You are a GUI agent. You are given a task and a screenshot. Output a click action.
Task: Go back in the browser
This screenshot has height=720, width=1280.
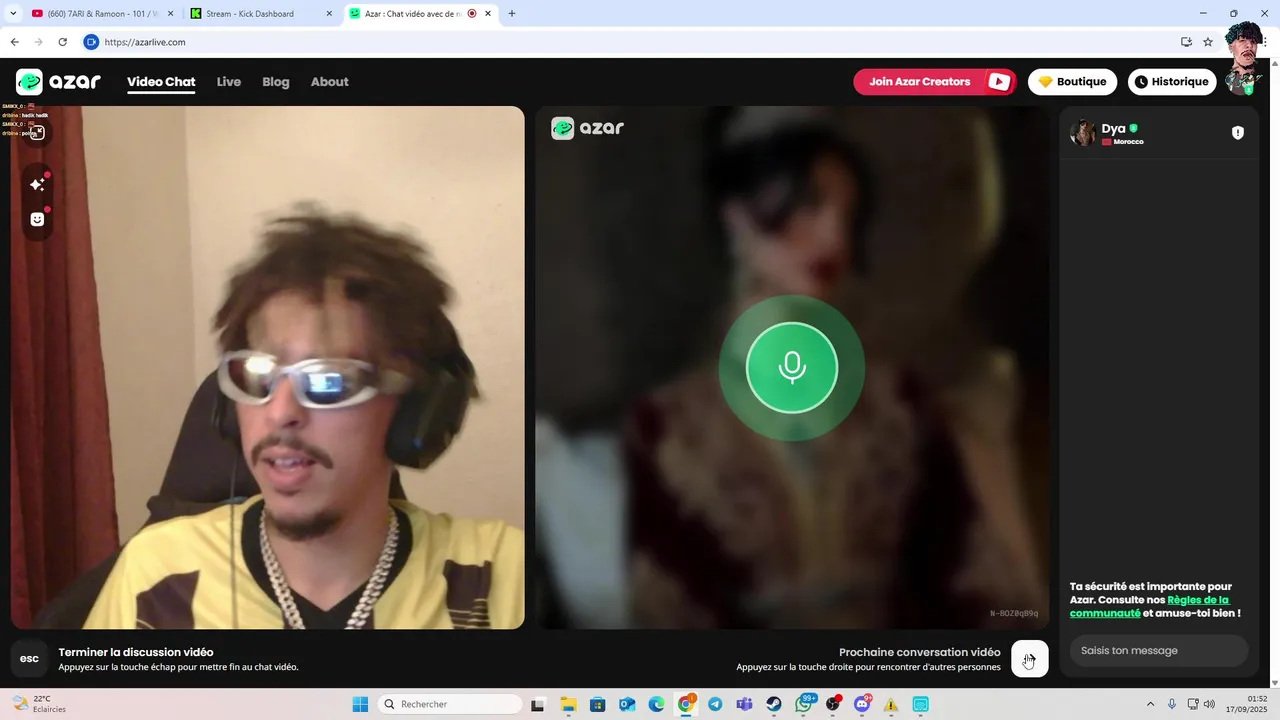click(14, 42)
